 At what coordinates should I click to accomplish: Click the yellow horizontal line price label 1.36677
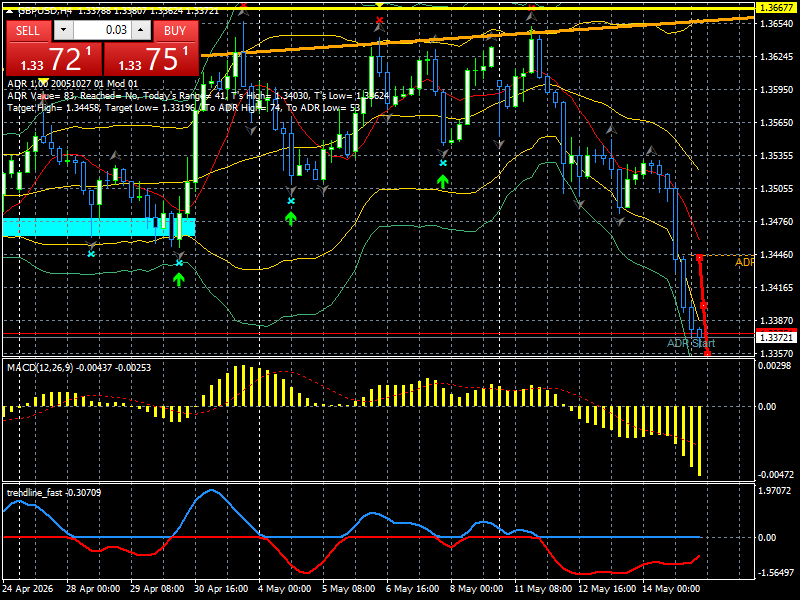pyautogui.click(x=776, y=8)
